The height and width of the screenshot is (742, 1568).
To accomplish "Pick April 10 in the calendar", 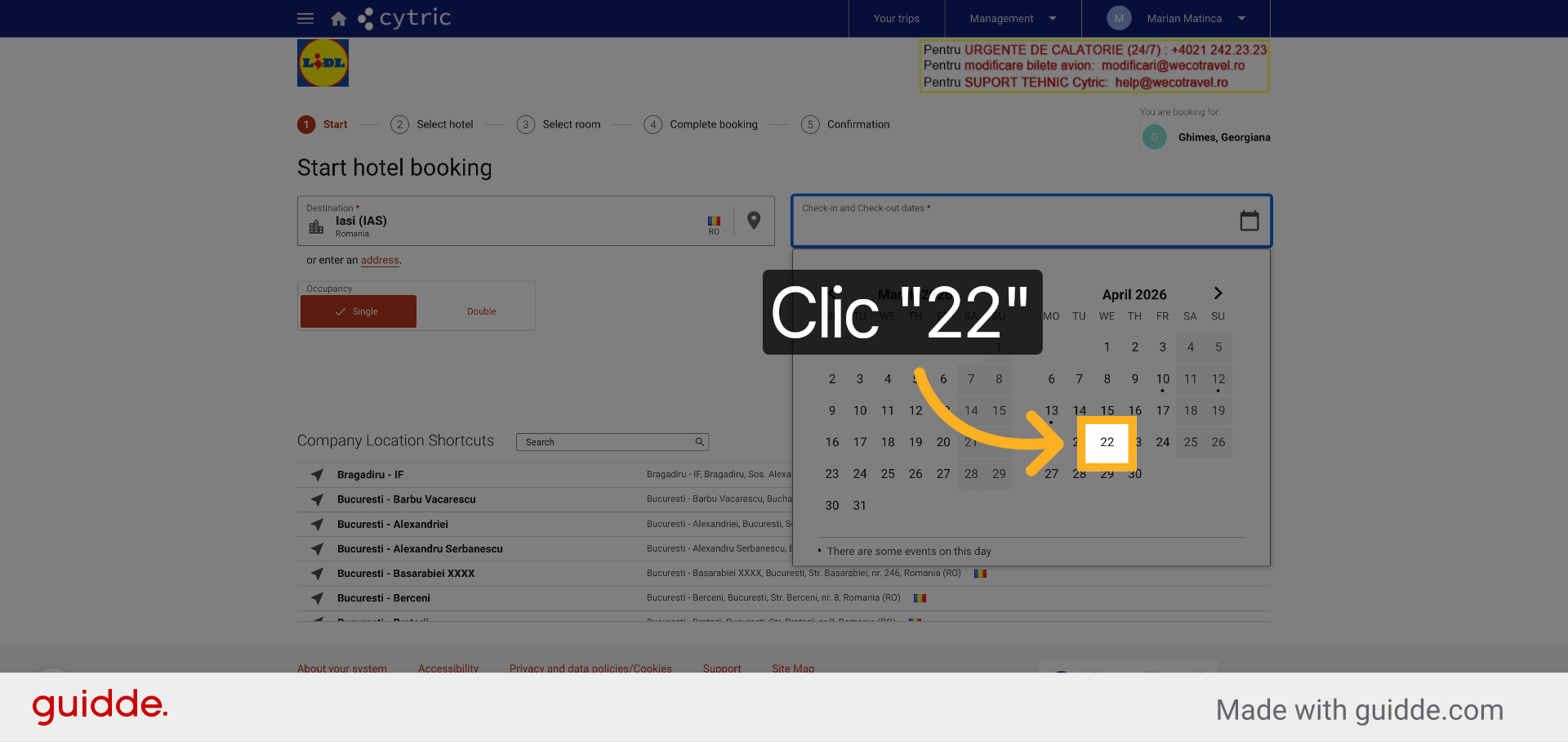I will coord(1162,379).
